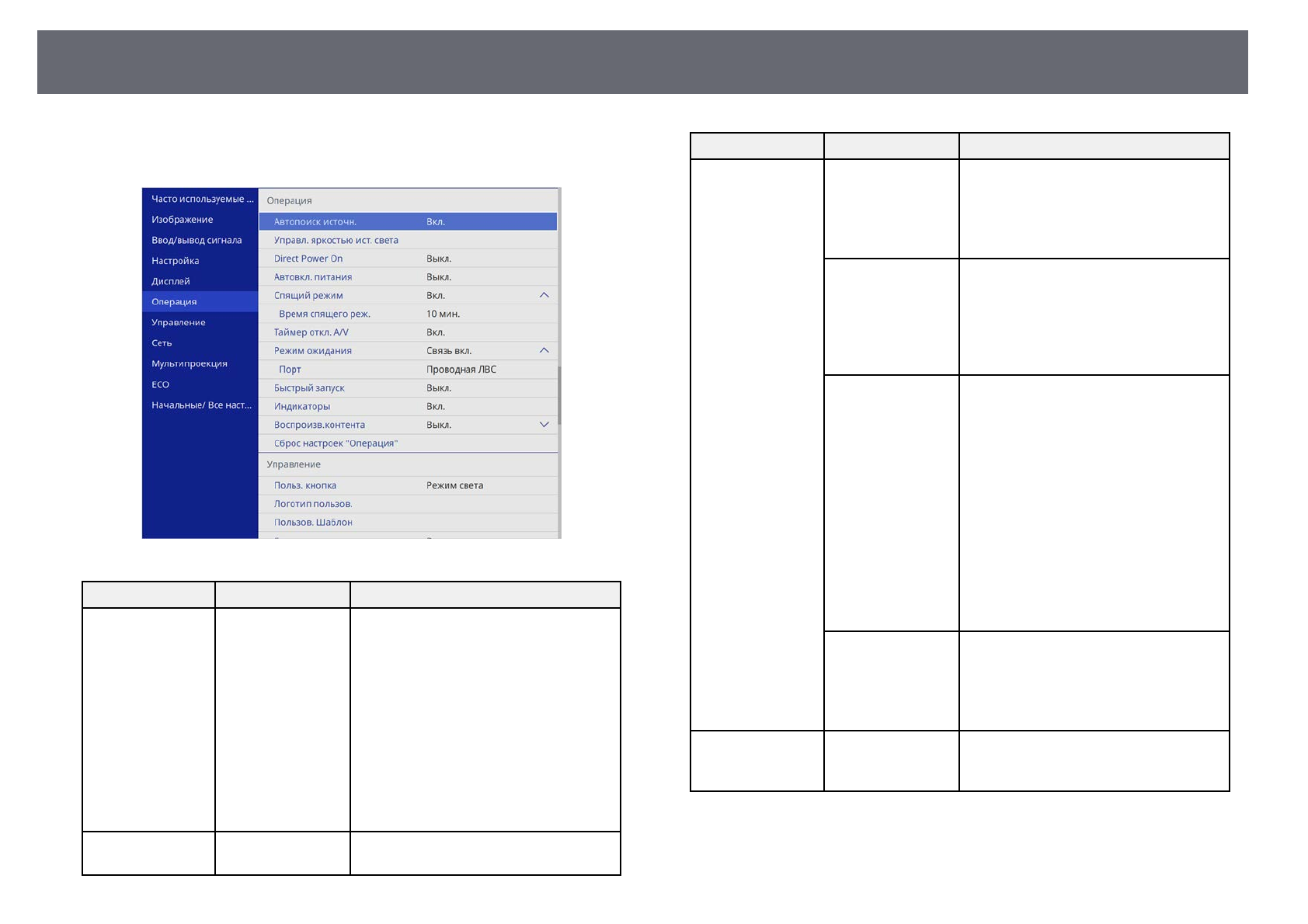1308x924 pixels.
Task: Collapse the Режим ожидания chevron
Action: point(544,351)
